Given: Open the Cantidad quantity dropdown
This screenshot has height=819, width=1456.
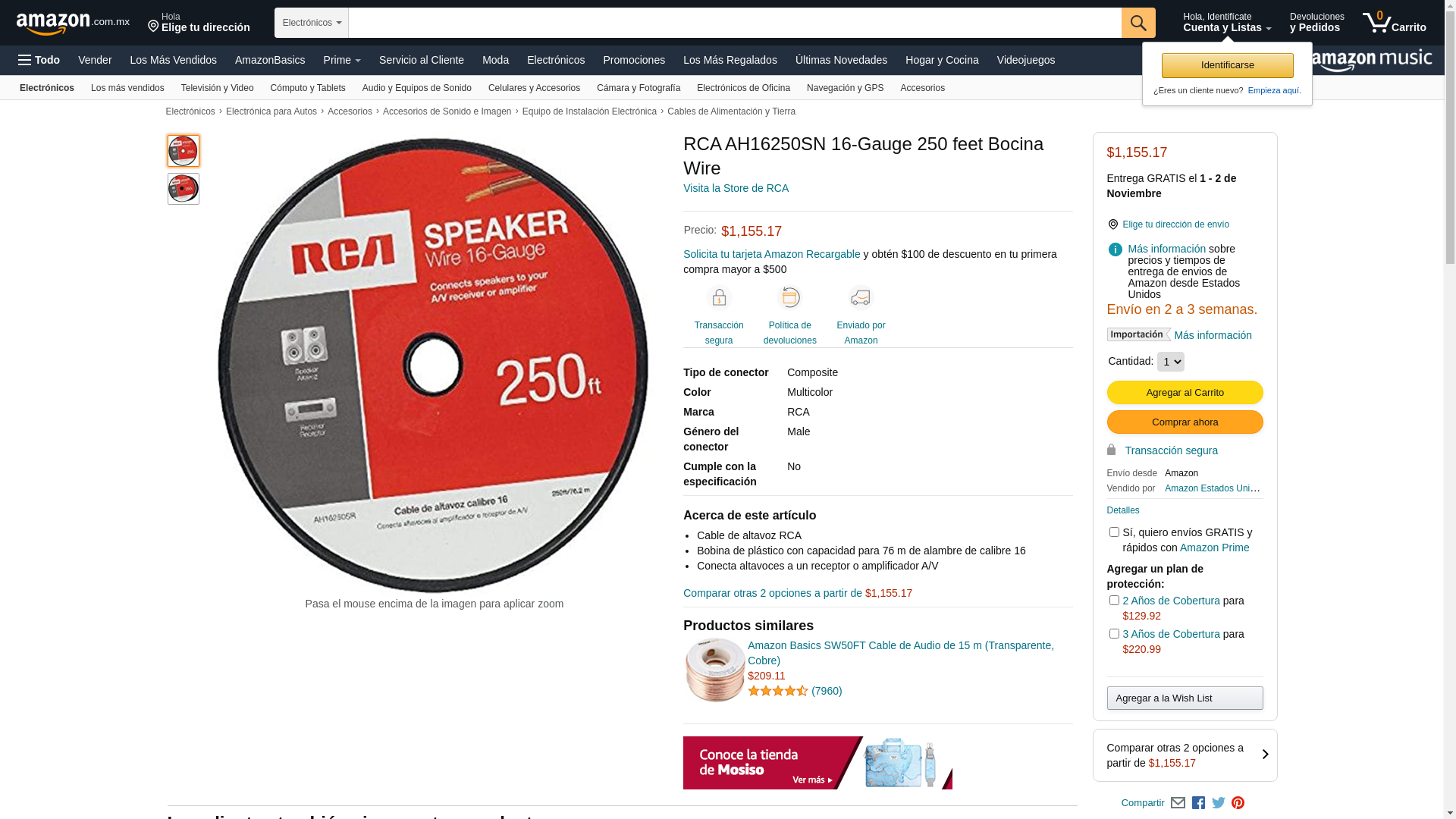Looking at the screenshot, I should coord(1170,362).
